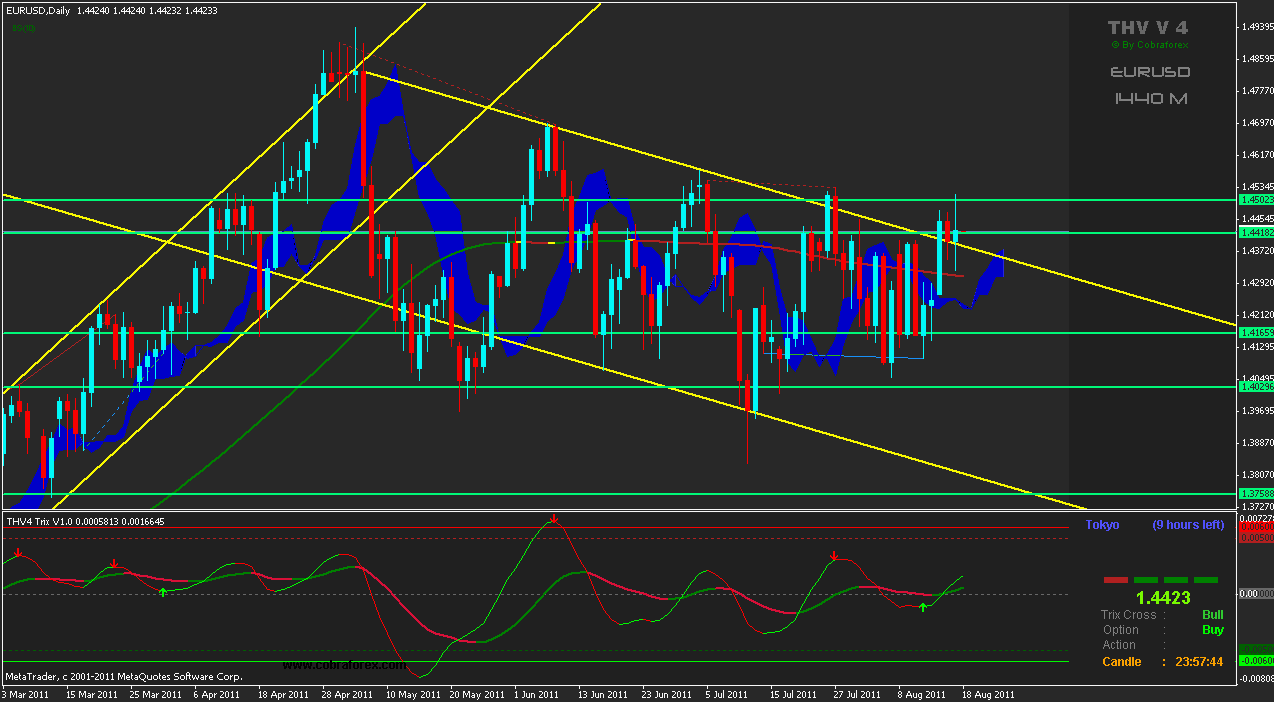This screenshot has width=1274, height=702.
Task: Click the '18 Aug 2011' date label
Action: [x=988, y=694]
